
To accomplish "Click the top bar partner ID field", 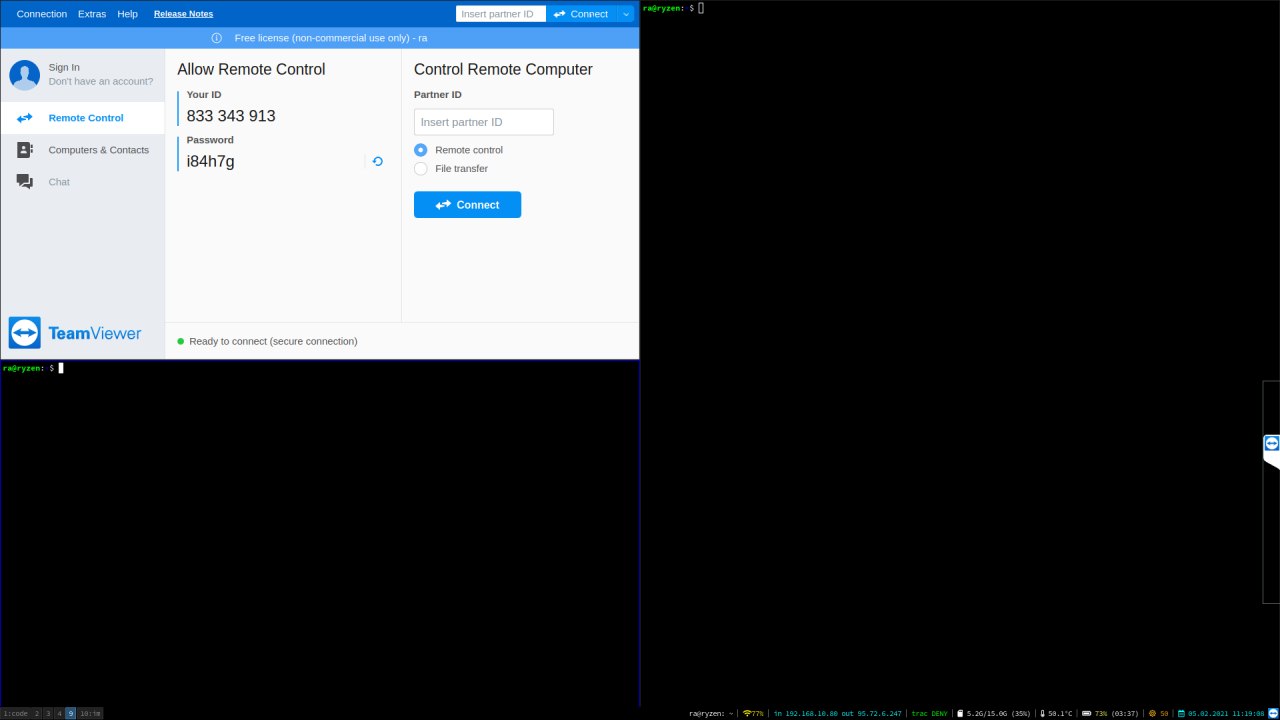I will 501,14.
